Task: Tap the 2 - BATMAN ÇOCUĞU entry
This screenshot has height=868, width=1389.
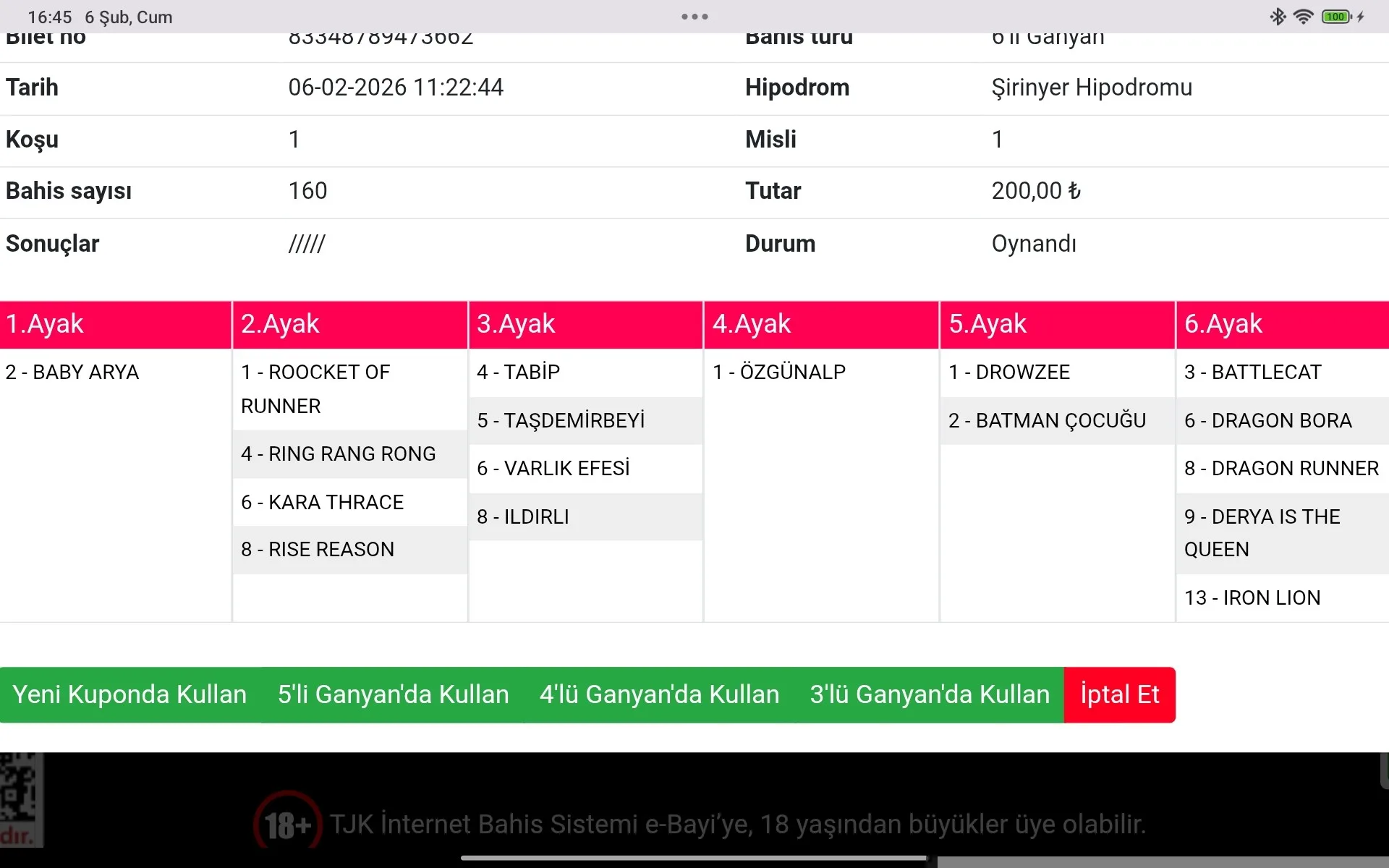Action: point(1047,420)
